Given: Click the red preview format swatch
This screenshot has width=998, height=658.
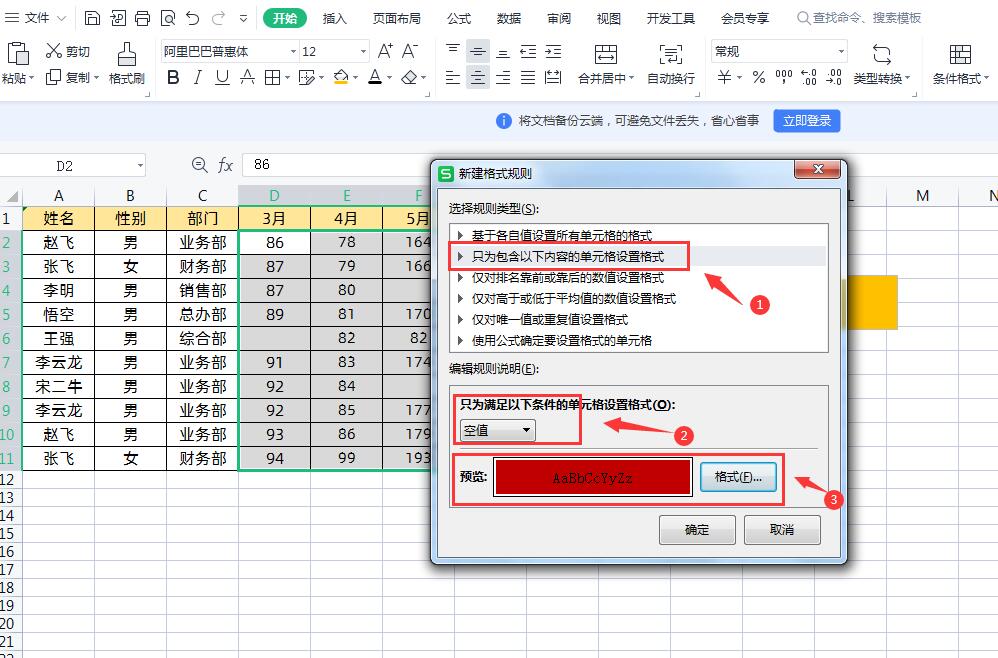Looking at the screenshot, I should 593,478.
